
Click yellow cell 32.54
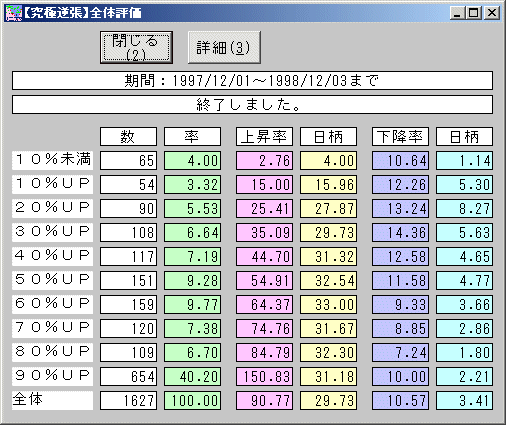pyautogui.click(x=328, y=280)
